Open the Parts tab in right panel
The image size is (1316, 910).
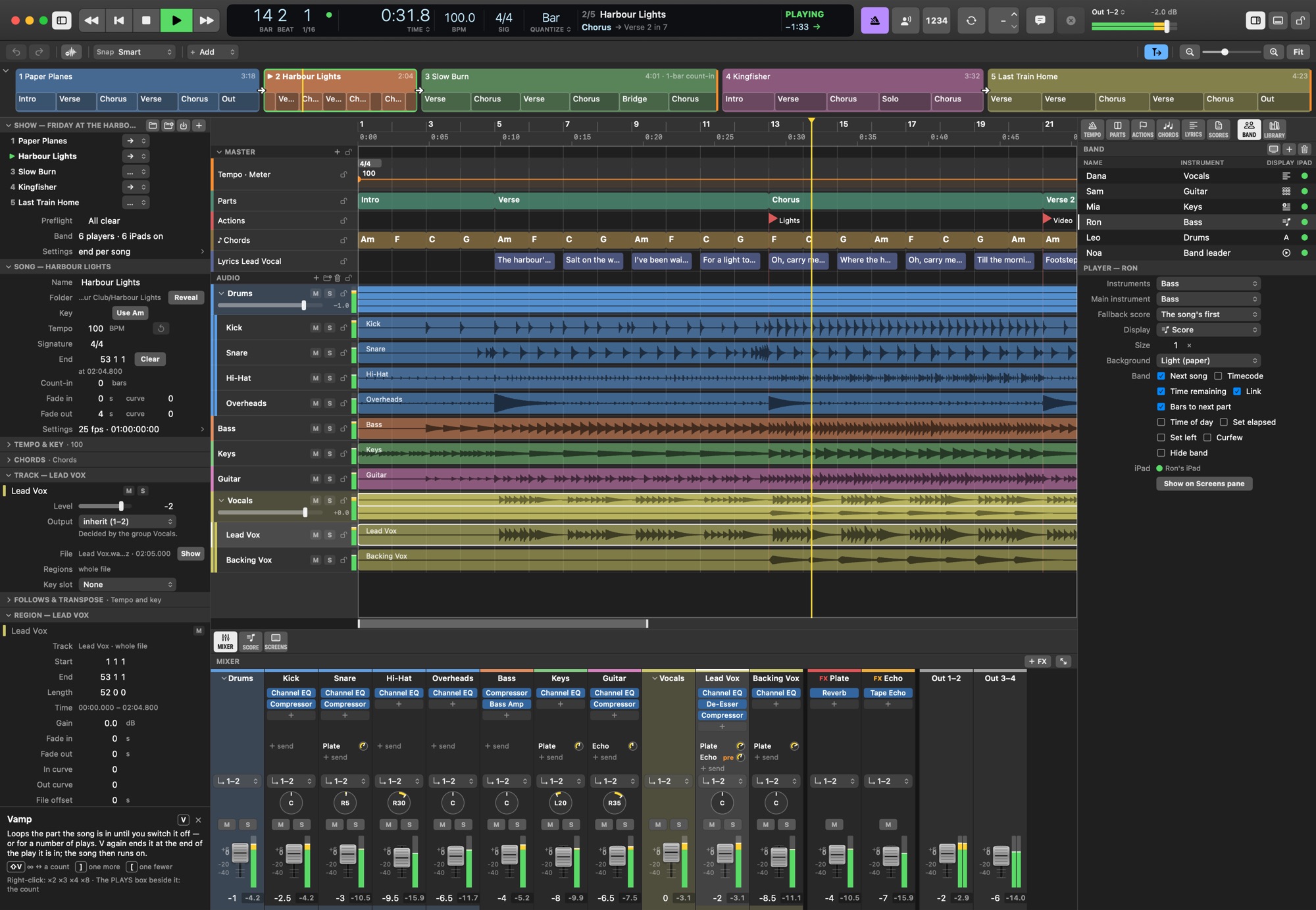point(1117,129)
